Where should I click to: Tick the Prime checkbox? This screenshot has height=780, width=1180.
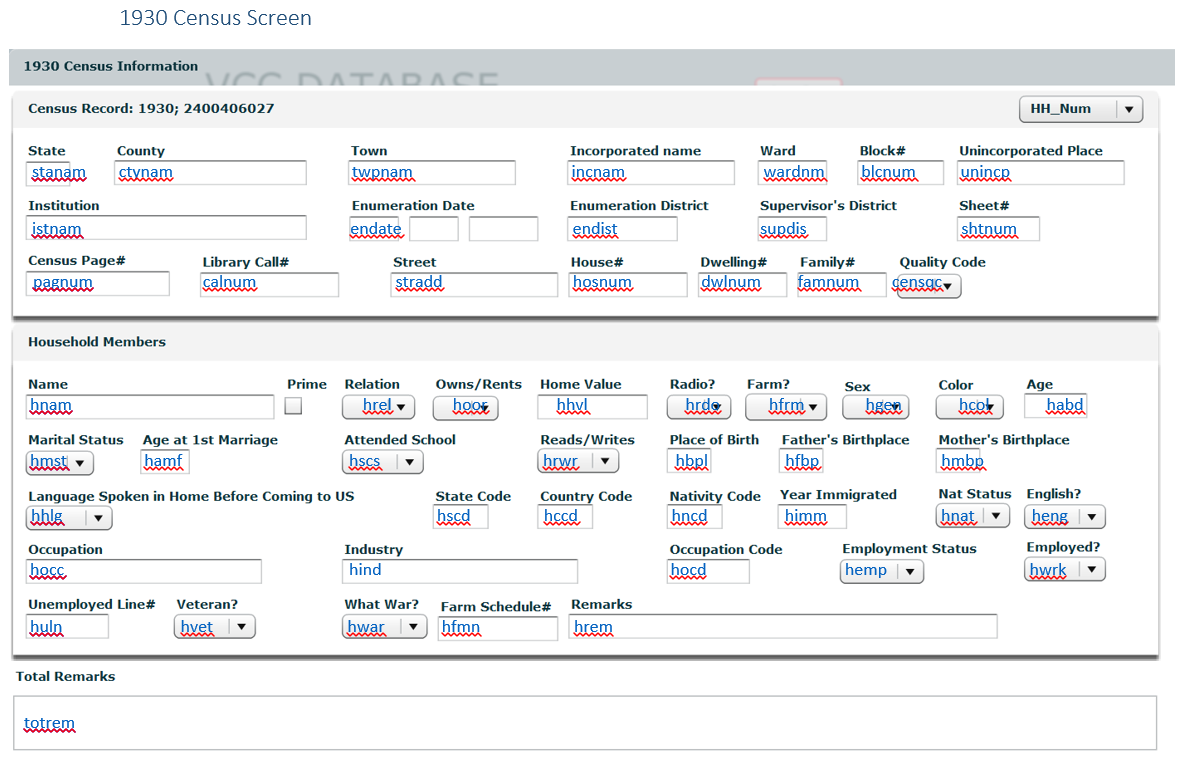point(293,406)
